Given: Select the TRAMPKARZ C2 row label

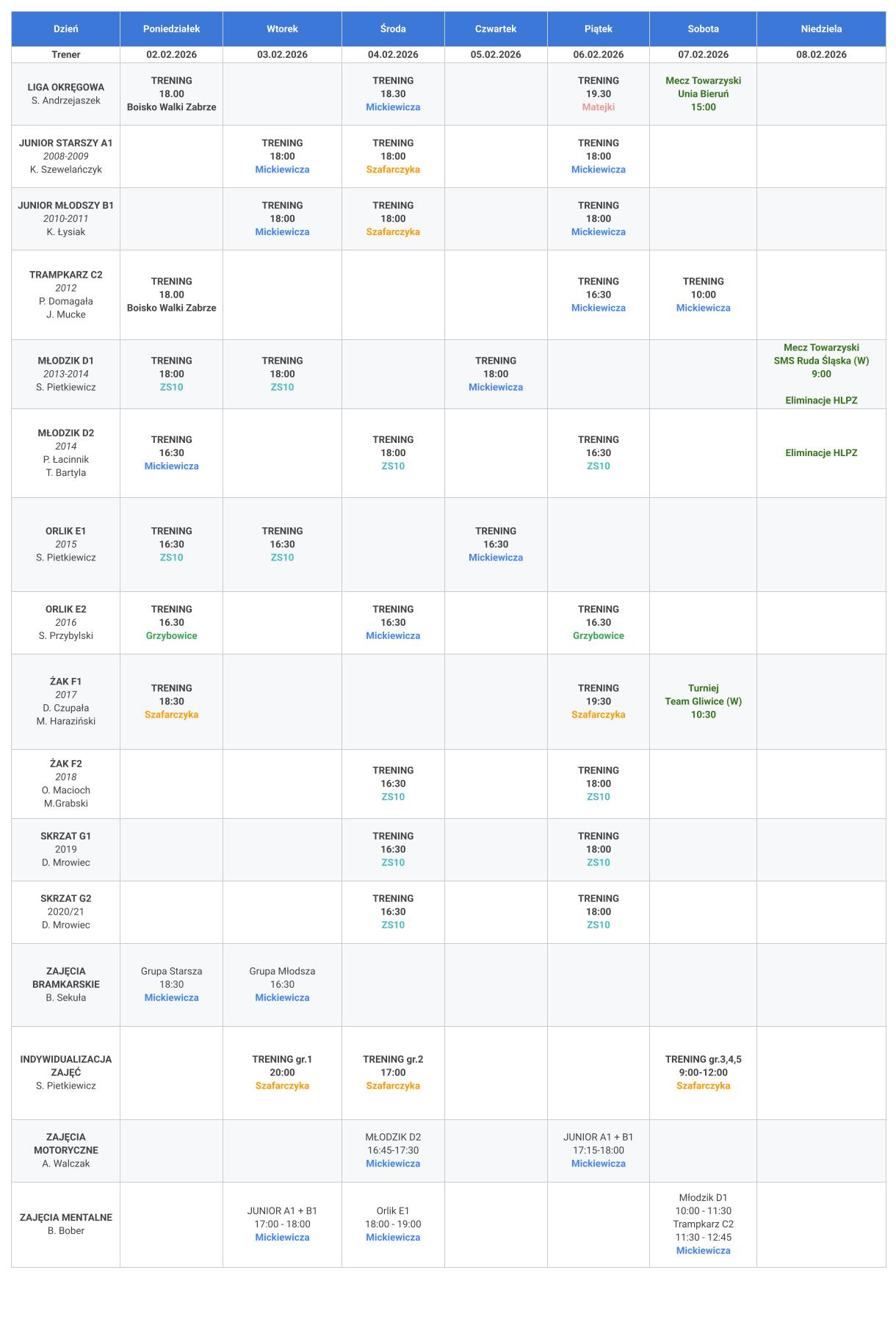Looking at the screenshot, I should (x=66, y=275).
